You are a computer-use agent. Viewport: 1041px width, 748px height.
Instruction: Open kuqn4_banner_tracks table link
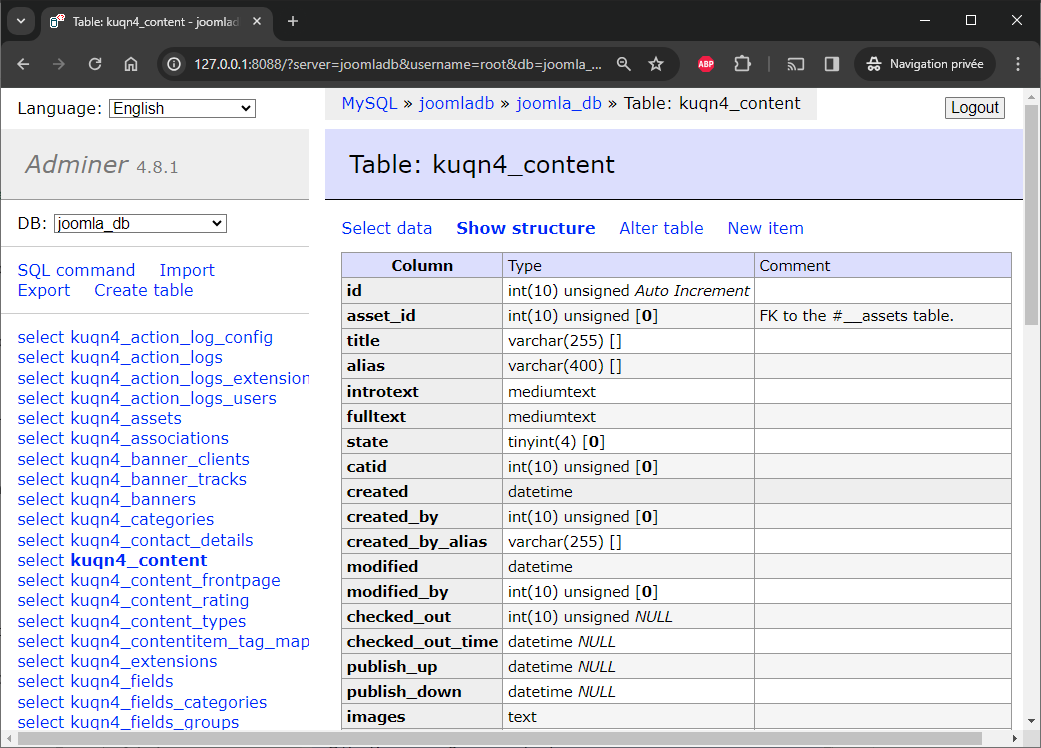tap(159, 479)
